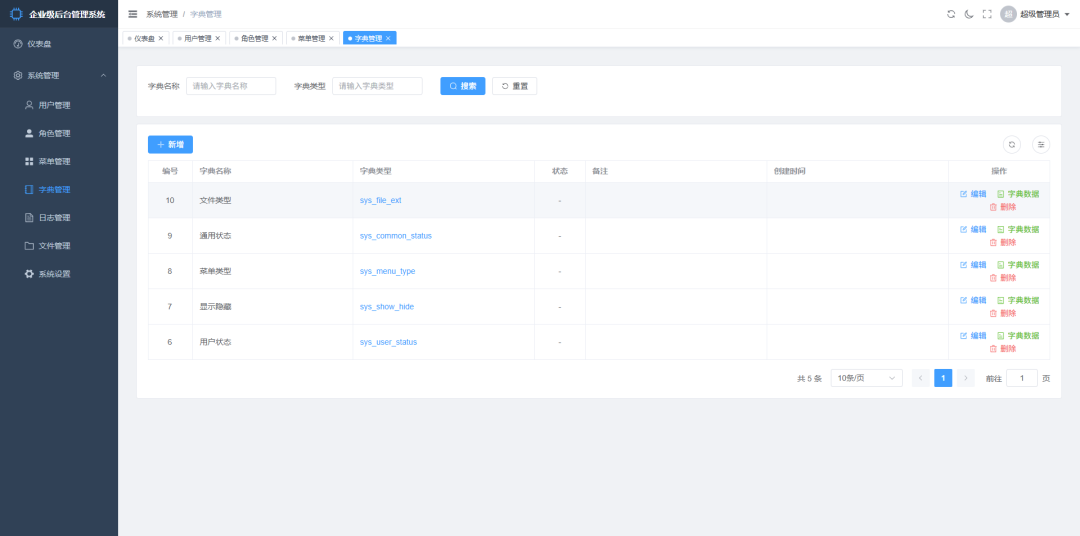Viewport: 1080px width, 536px height.
Task: Switch to dark mode moon icon
Action: click(969, 14)
